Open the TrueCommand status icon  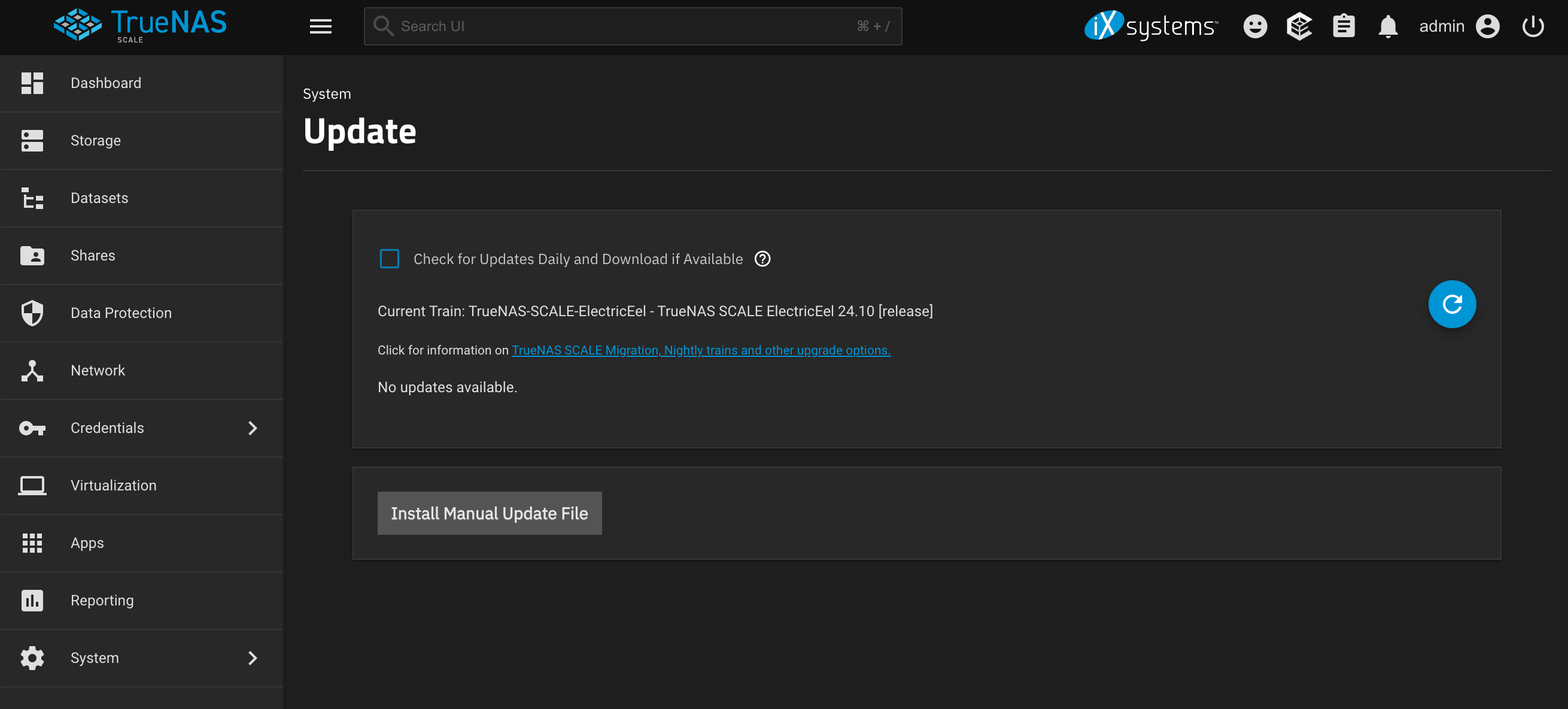click(1299, 26)
